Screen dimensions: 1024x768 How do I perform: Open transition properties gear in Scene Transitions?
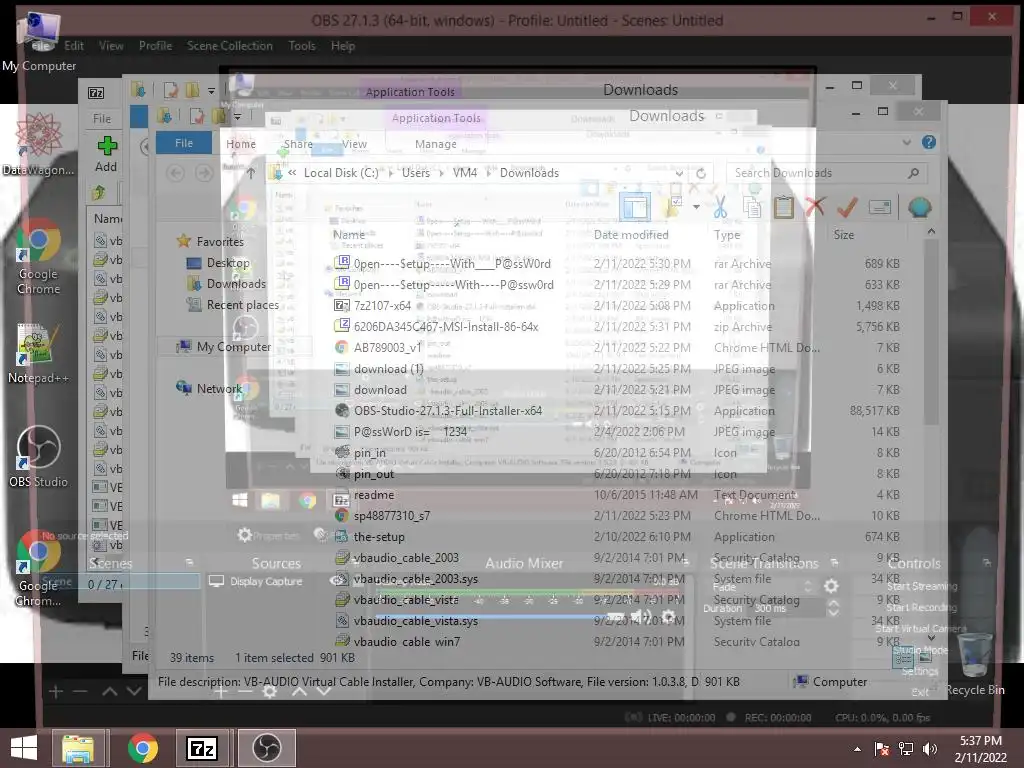(831, 586)
